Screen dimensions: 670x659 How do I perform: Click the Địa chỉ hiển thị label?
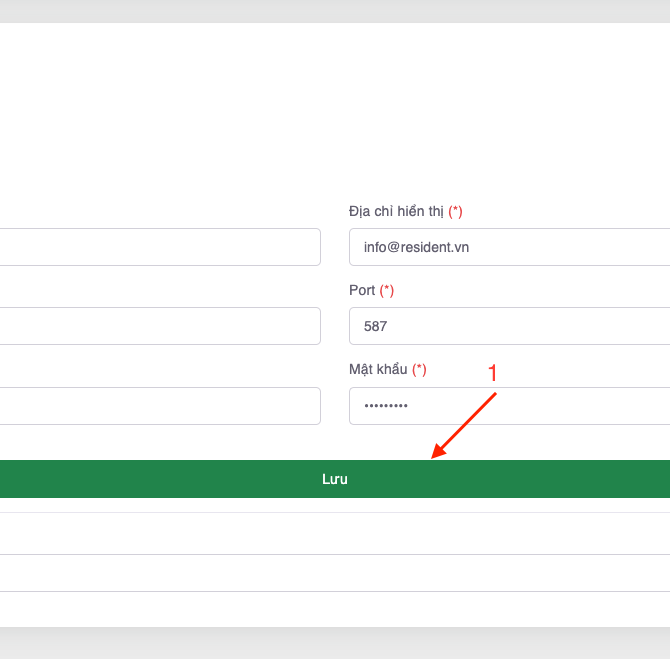pyautogui.click(x=396, y=211)
